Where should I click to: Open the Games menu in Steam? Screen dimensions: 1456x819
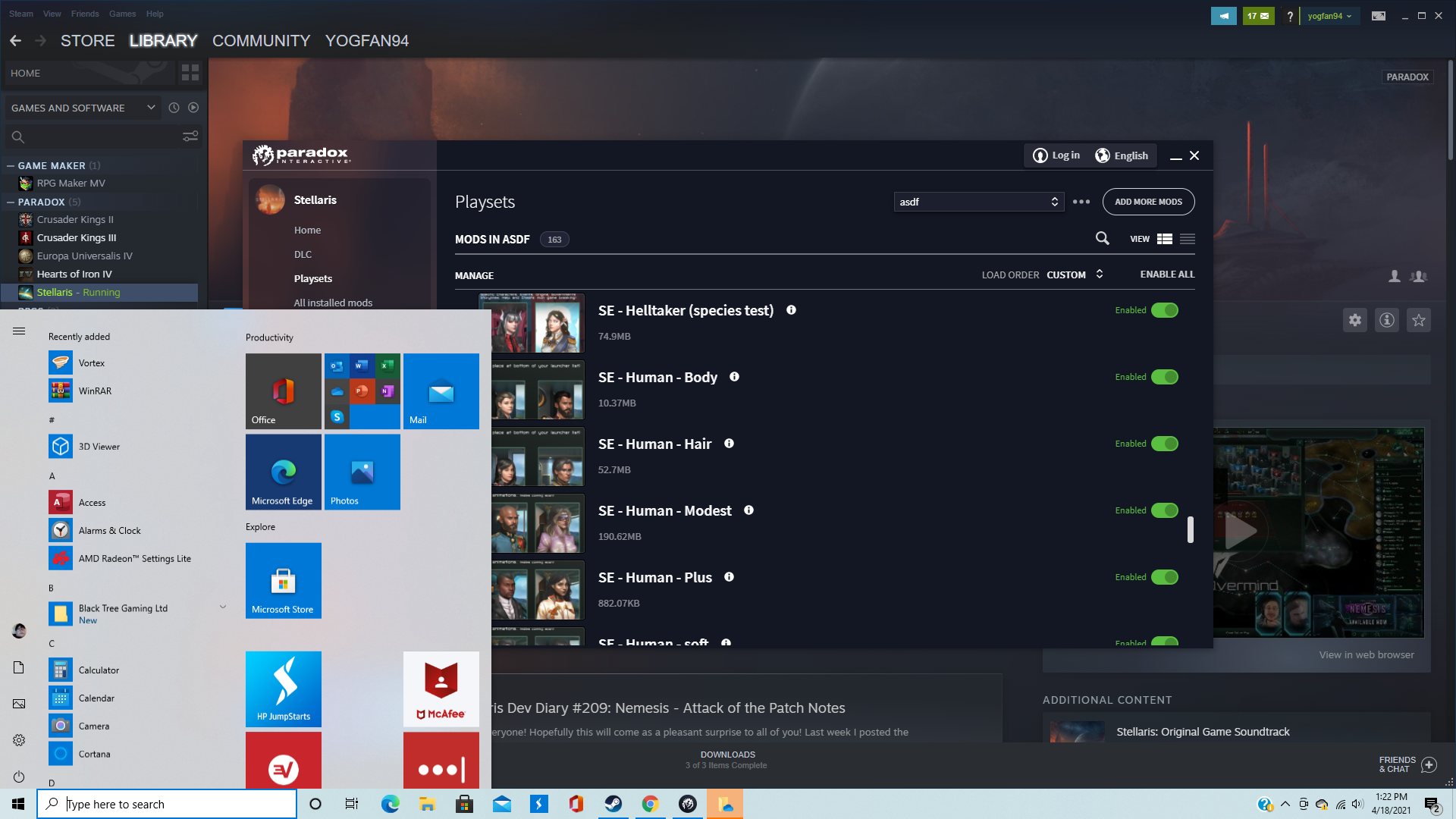(x=122, y=14)
